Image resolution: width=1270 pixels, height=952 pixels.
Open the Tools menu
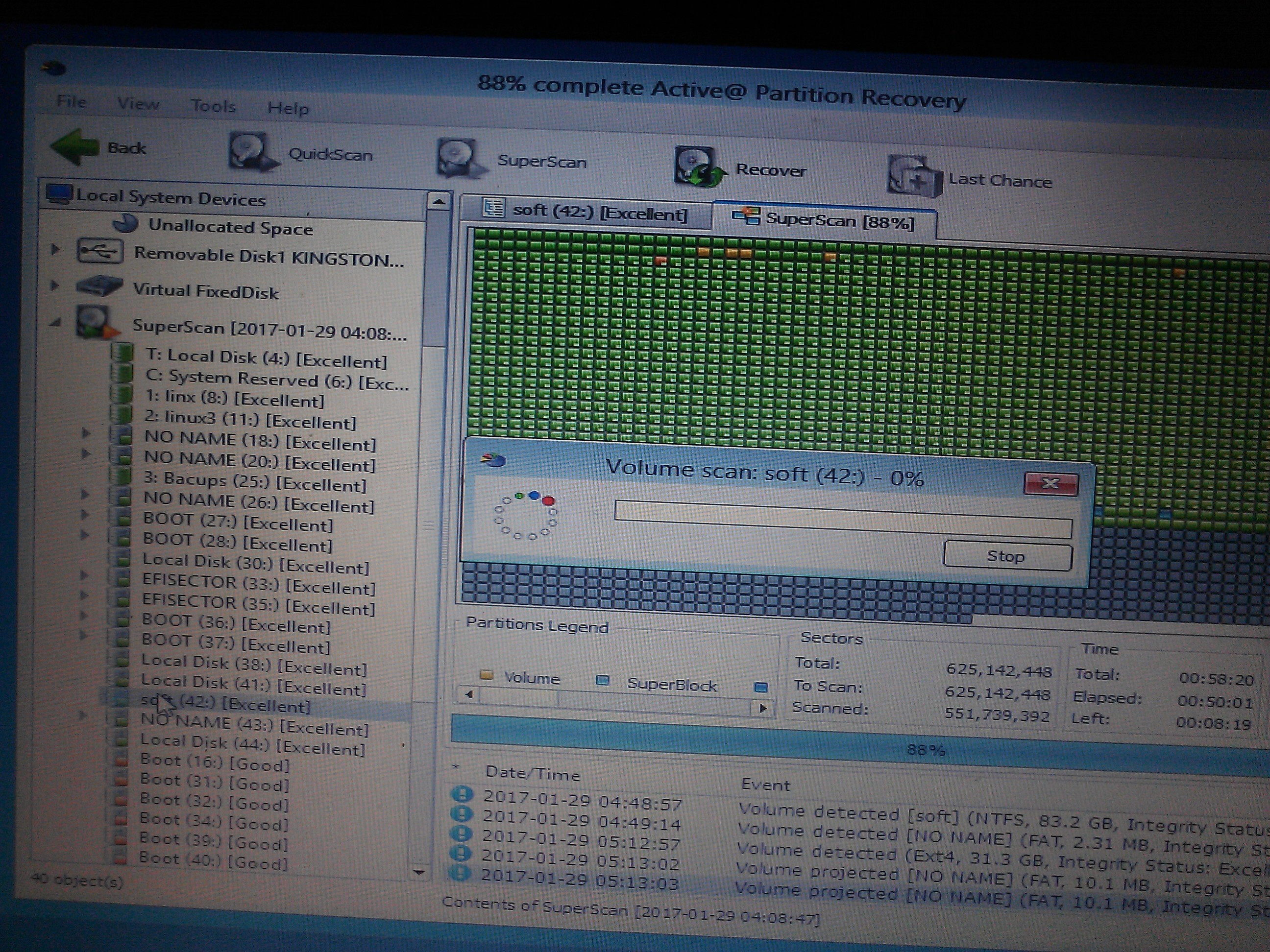pos(213,106)
